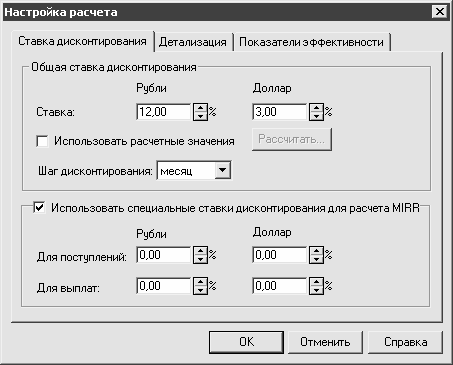Click the dollar Ставка field showing 3,00

click(280, 112)
